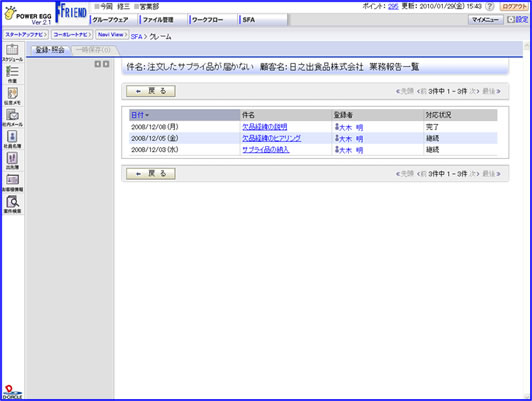Go to 先頭 in top pager
532x401 pixels.
pyautogui.click(x=405, y=91)
